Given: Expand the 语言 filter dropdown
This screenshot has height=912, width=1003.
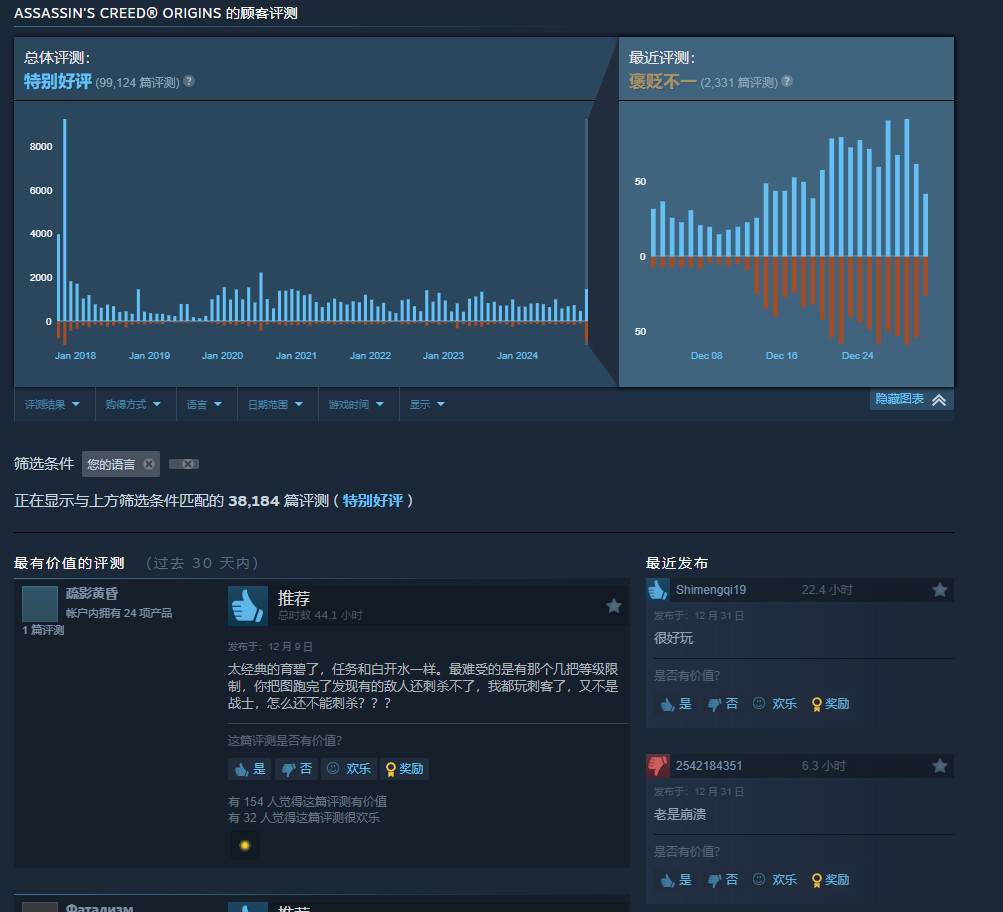Looking at the screenshot, I should [x=205, y=404].
